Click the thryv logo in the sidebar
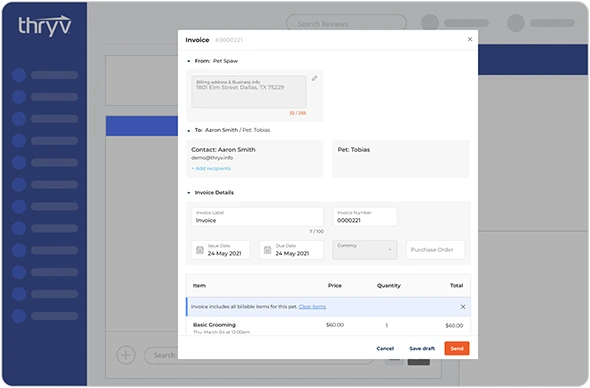Screen dimensions: 590x388 click(x=45, y=26)
